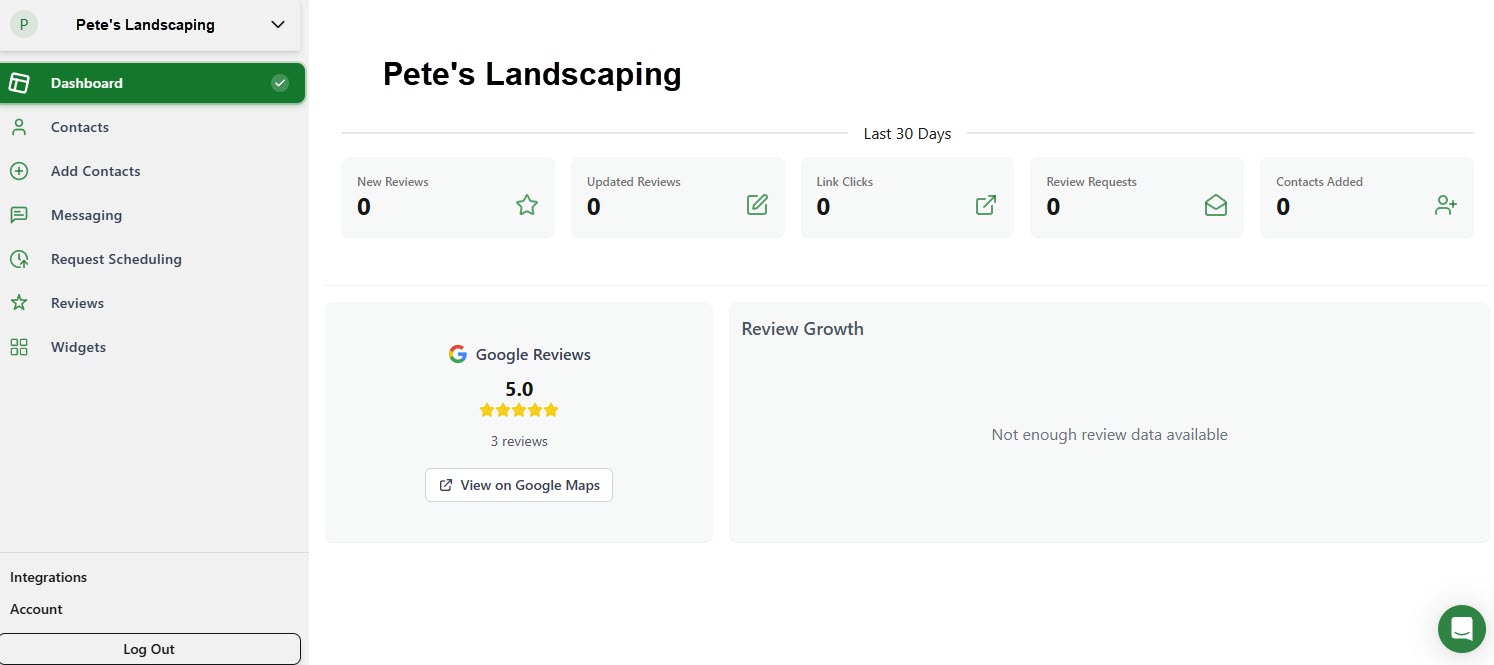Click the five-star rating display
This screenshot has height=665, width=1494.
pos(519,410)
